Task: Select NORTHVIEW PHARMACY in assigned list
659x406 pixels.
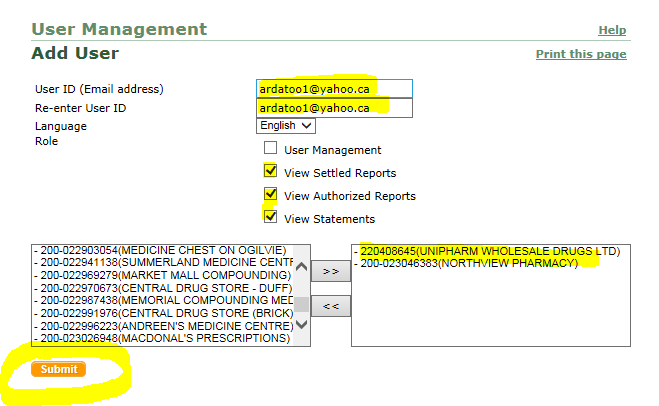Action: 467,263
